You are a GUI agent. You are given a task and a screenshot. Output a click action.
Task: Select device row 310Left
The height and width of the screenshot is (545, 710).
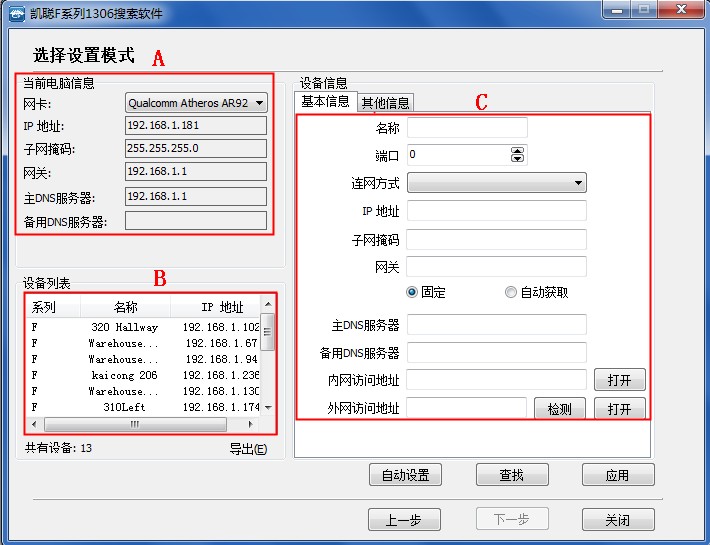click(144, 407)
